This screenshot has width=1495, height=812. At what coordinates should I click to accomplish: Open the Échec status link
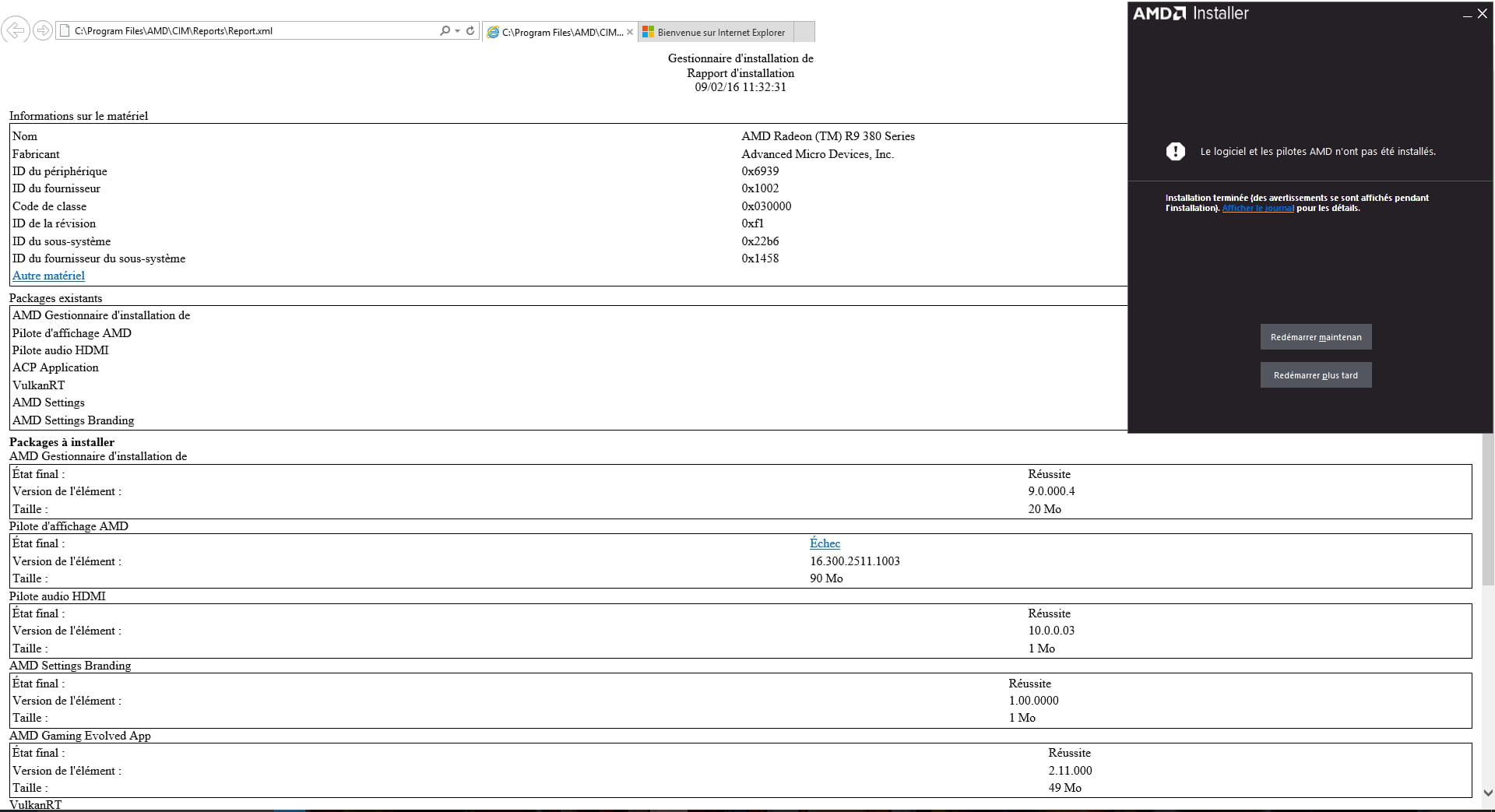tap(825, 543)
